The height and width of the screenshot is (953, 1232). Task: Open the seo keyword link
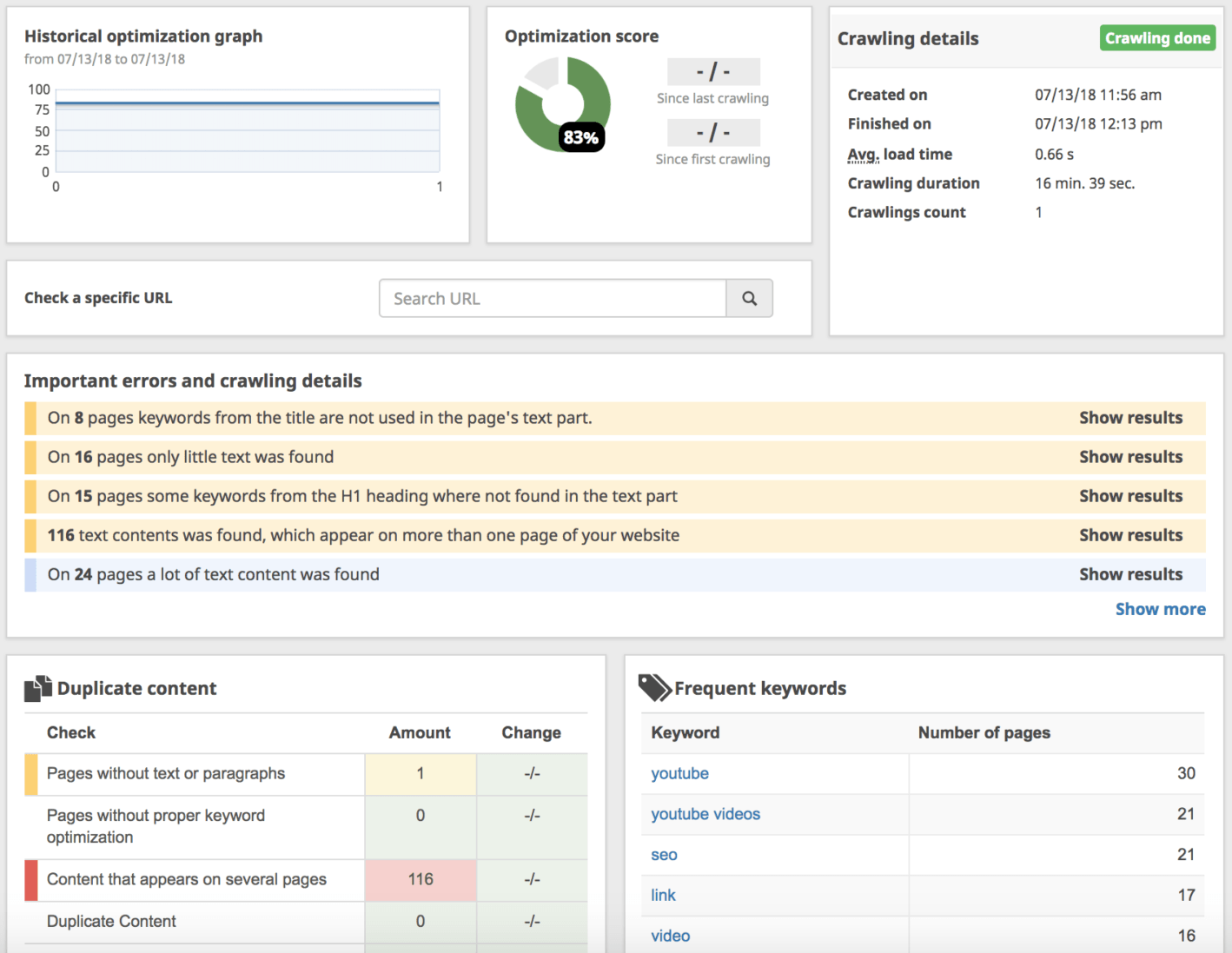tap(664, 855)
